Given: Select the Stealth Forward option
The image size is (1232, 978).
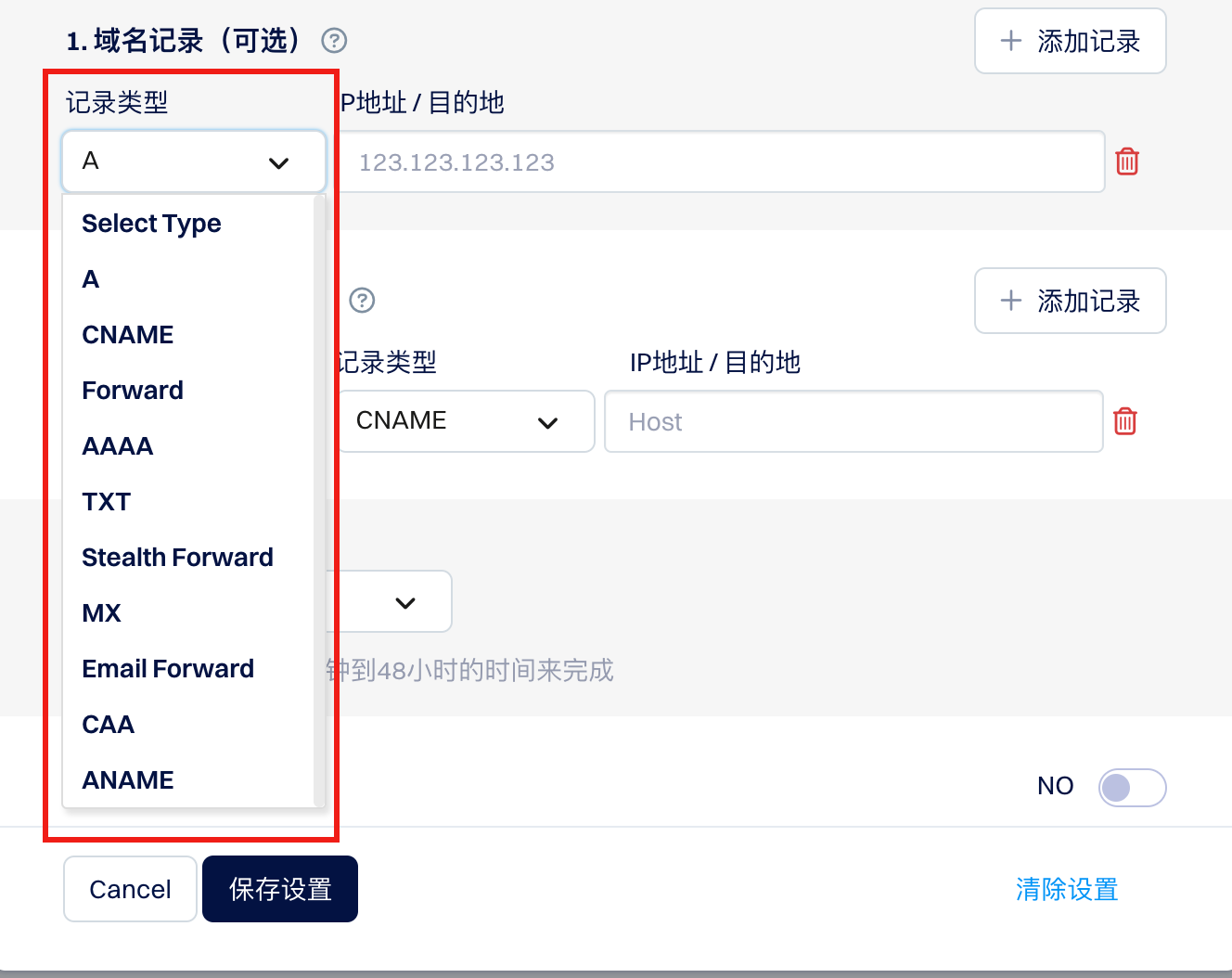Looking at the screenshot, I should [x=188, y=558].
